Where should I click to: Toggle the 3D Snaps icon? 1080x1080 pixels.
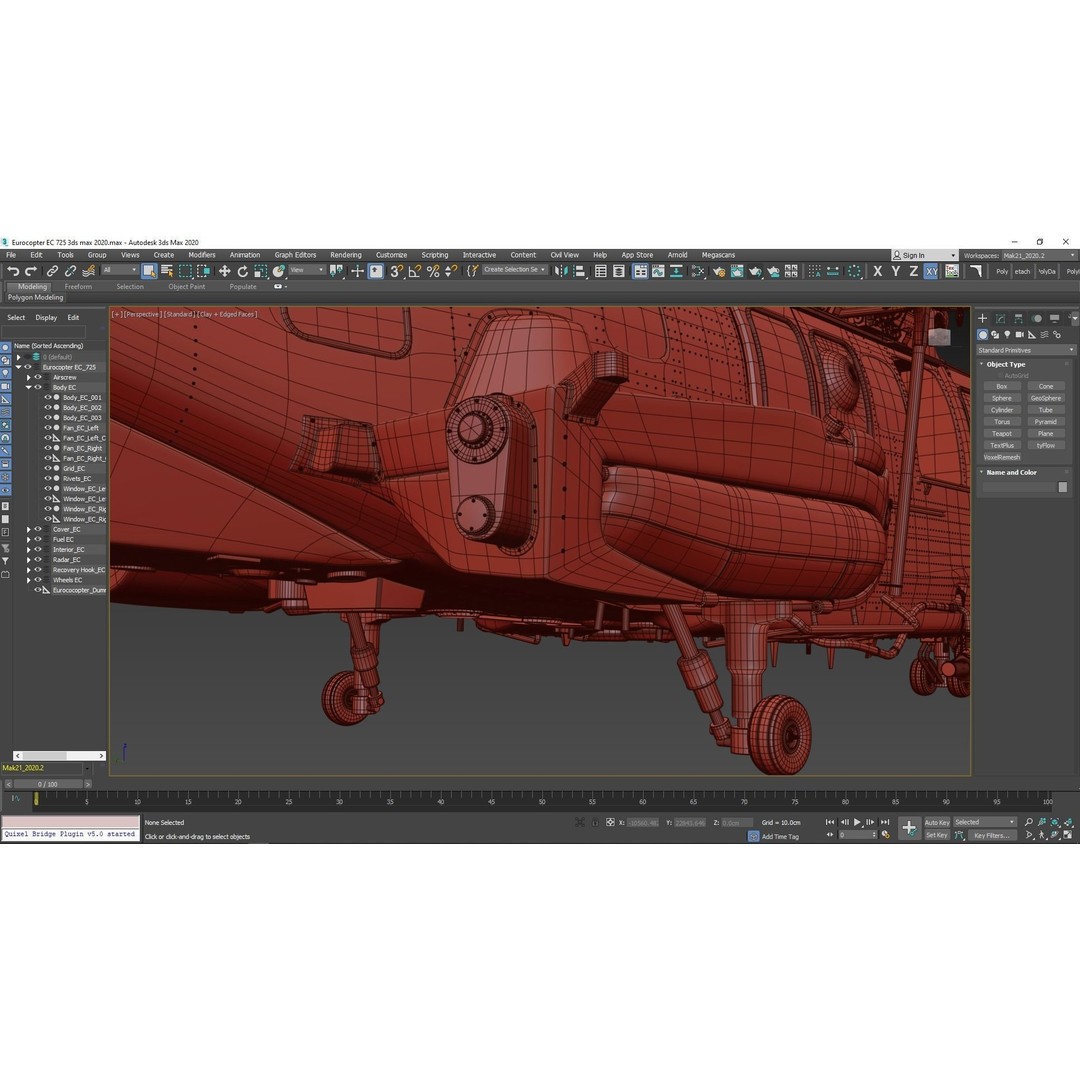[x=397, y=271]
